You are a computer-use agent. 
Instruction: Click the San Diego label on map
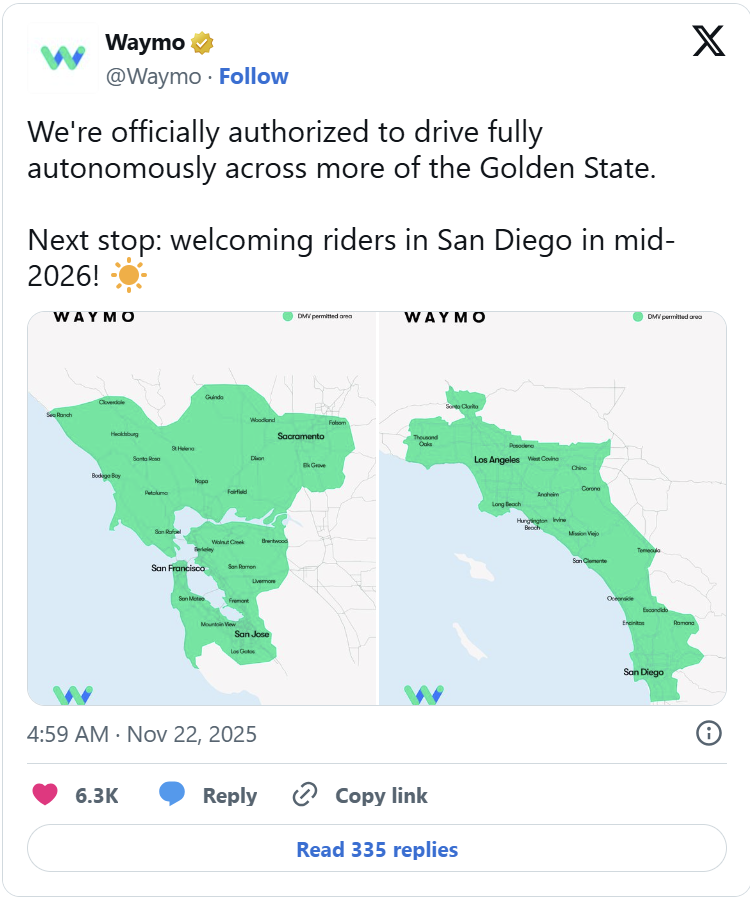644,672
